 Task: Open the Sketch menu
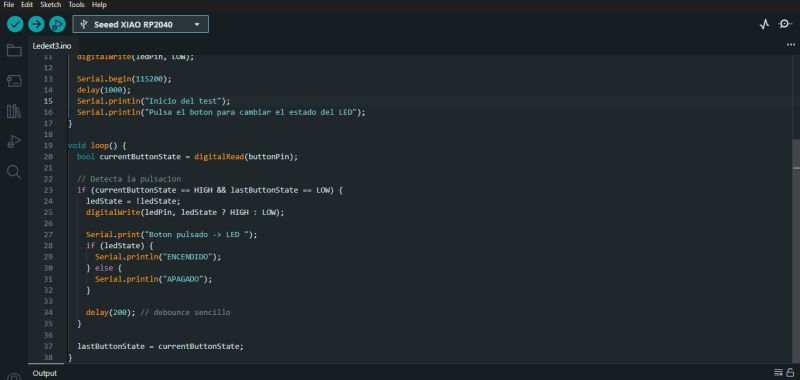pyautogui.click(x=51, y=5)
